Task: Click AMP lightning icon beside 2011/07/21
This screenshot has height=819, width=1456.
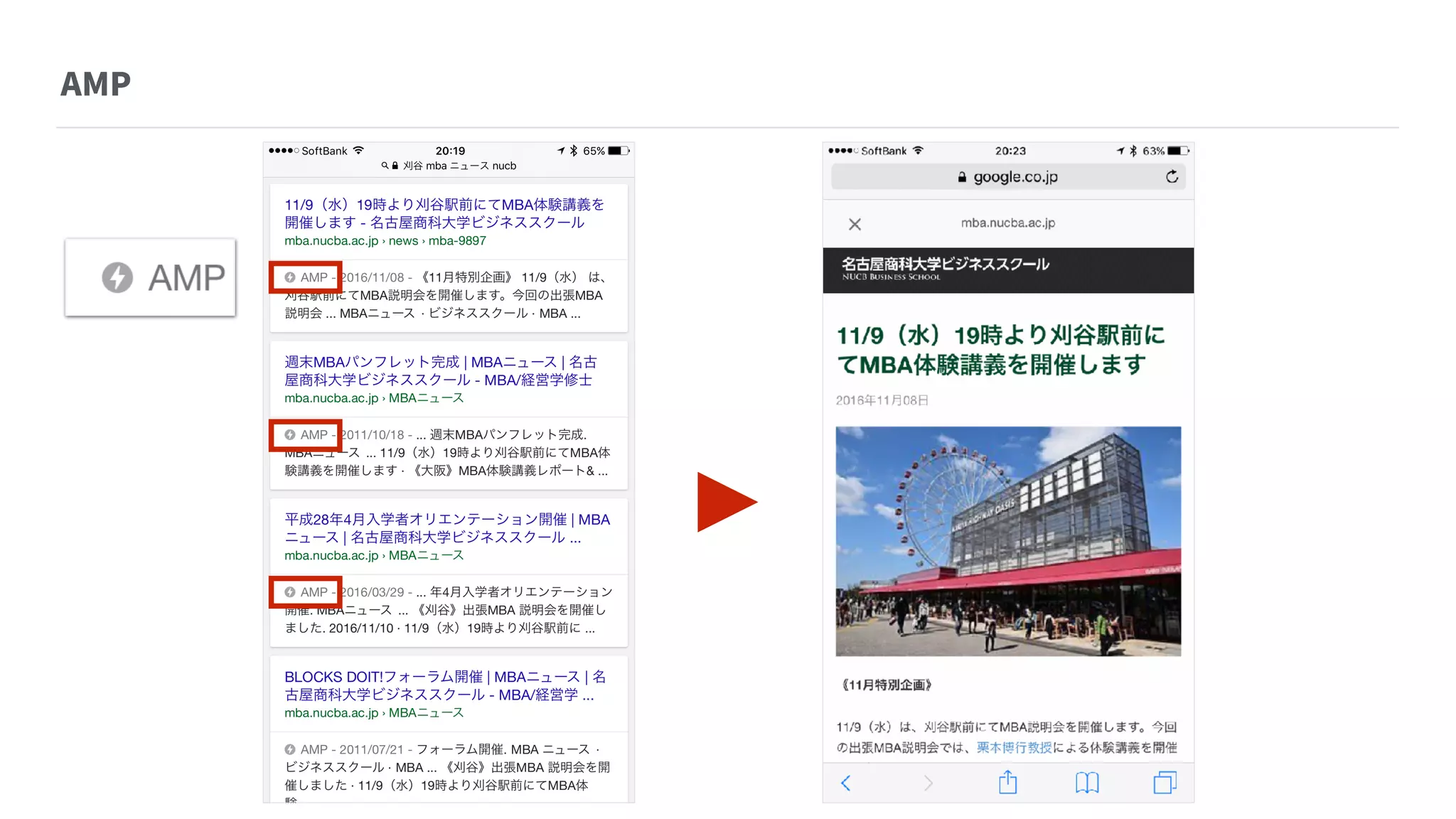Action: pos(290,749)
